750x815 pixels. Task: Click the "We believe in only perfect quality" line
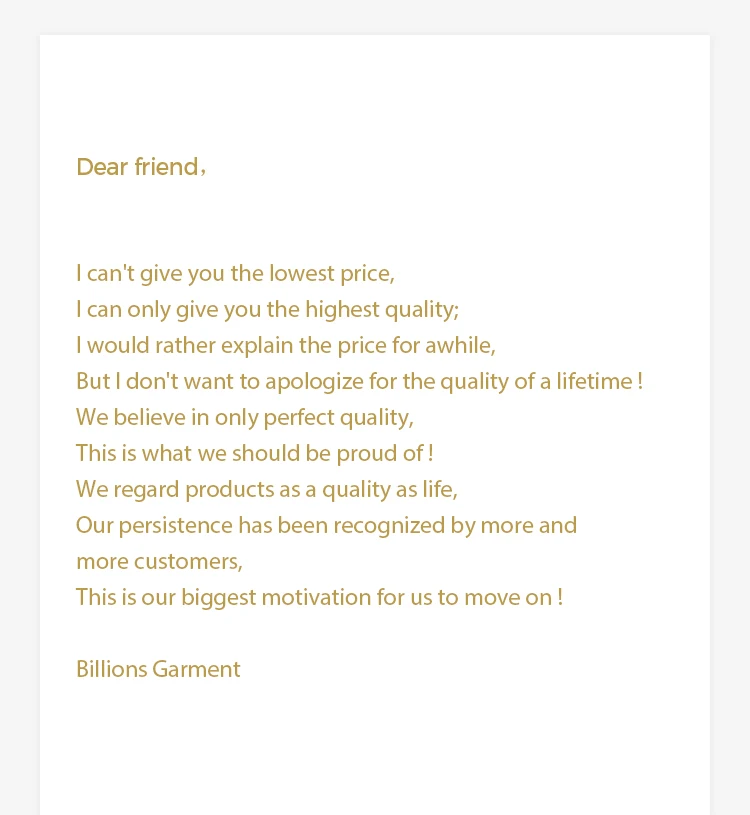coord(244,417)
